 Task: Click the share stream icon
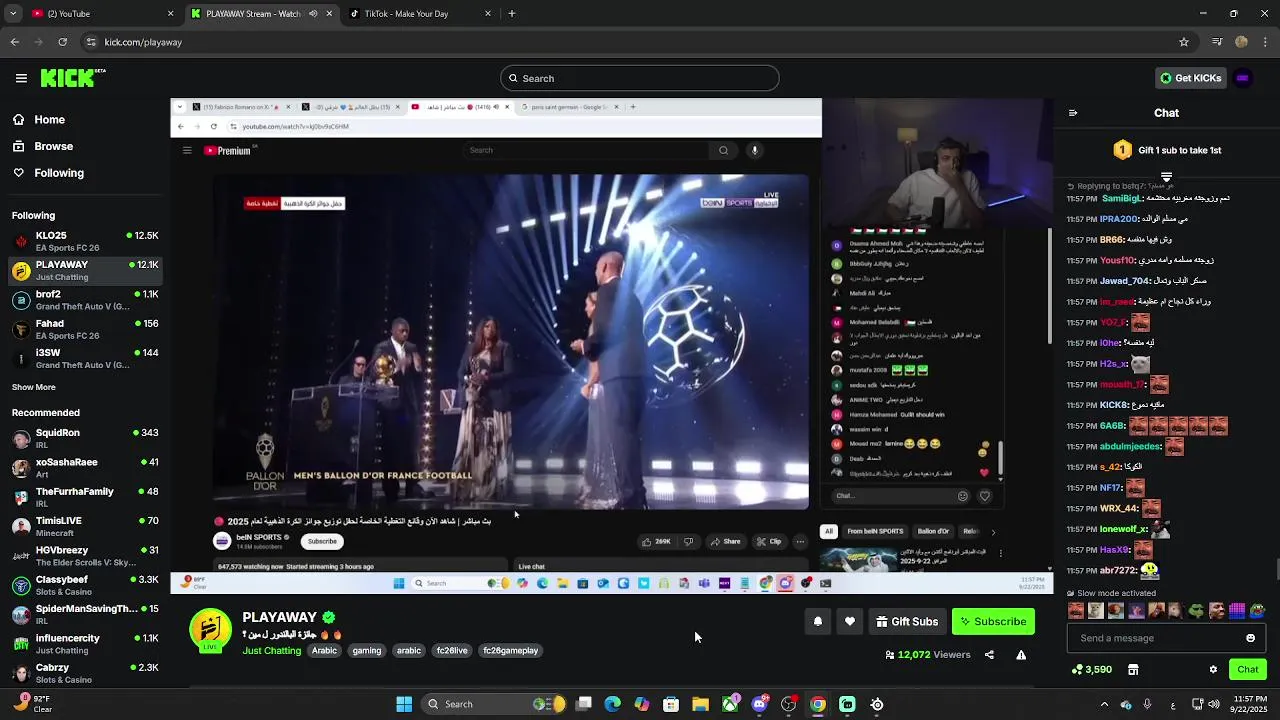(x=989, y=655)
